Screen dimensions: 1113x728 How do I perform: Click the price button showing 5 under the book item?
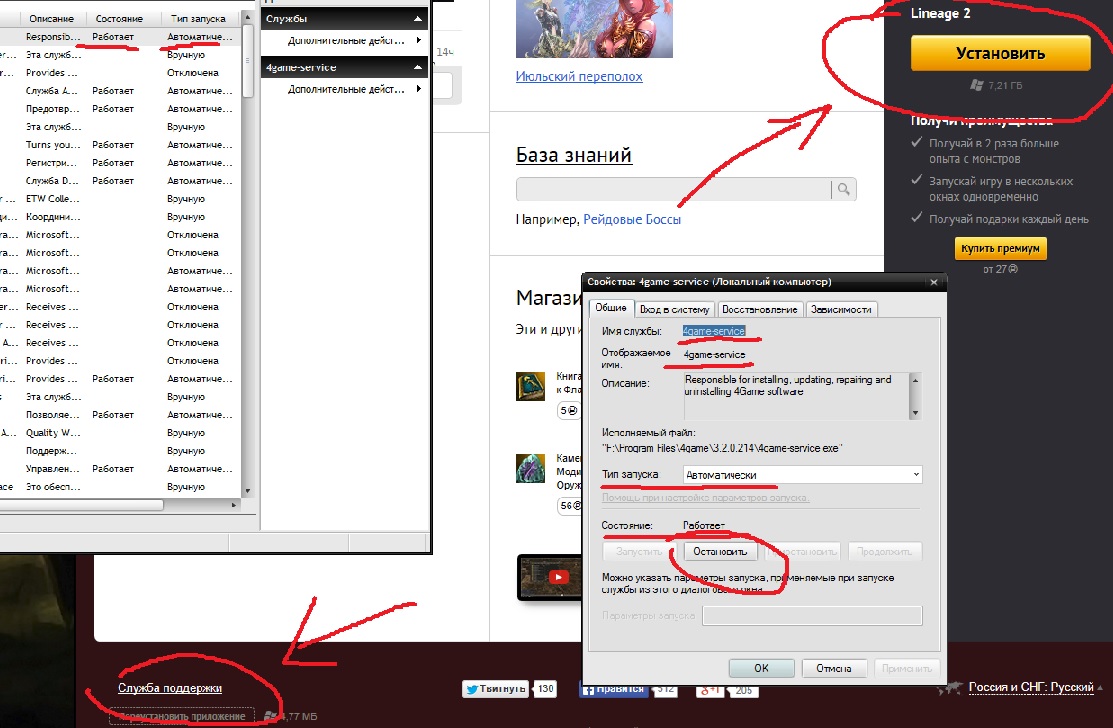[x=569, y=410]
